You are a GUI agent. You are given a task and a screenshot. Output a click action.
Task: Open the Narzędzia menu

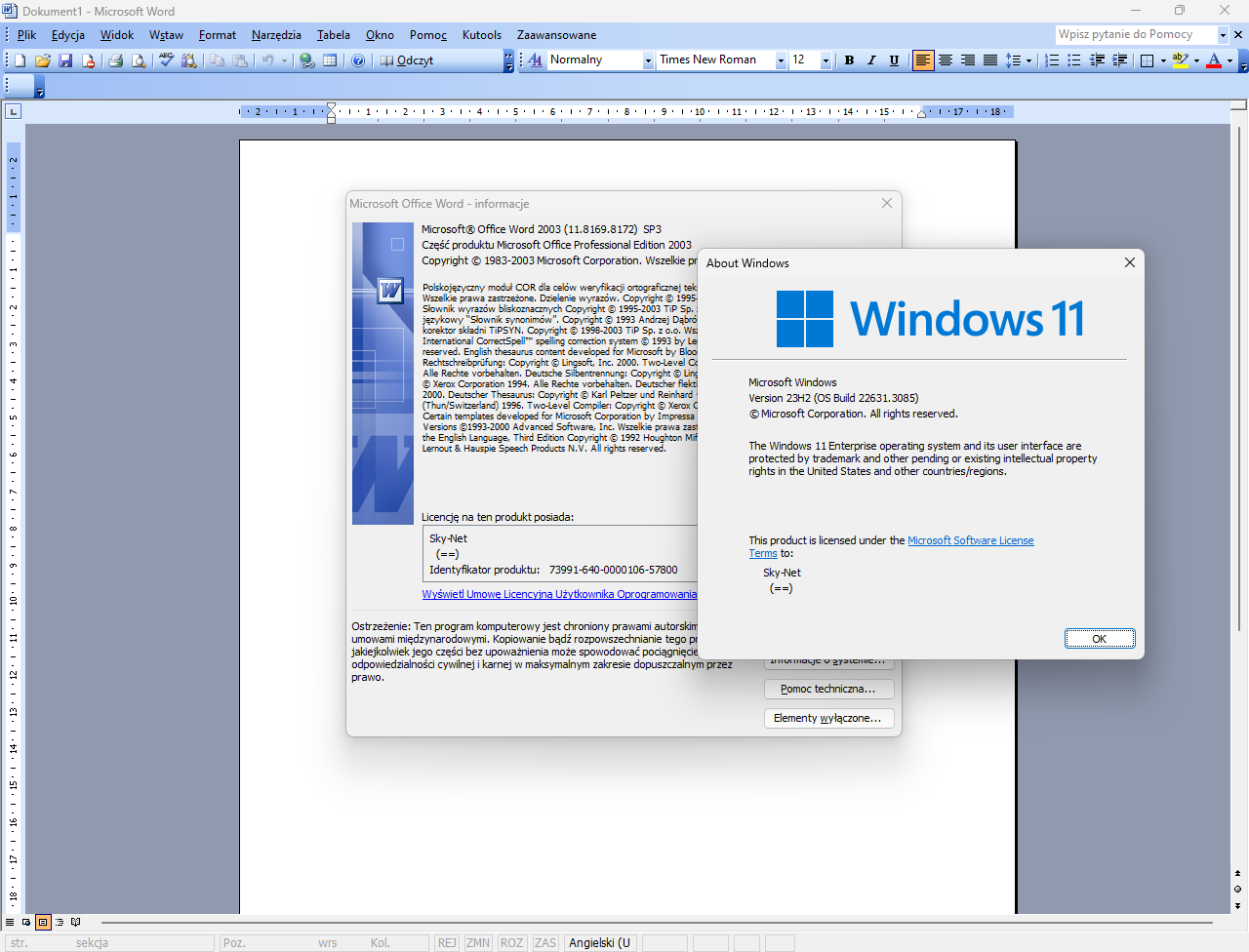276,35
